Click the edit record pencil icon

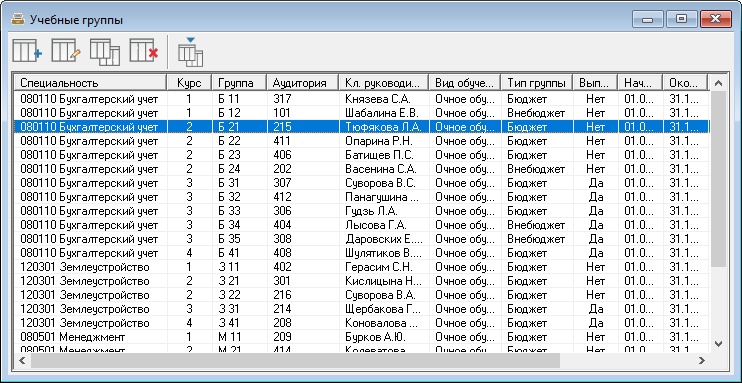click(66, 51)
